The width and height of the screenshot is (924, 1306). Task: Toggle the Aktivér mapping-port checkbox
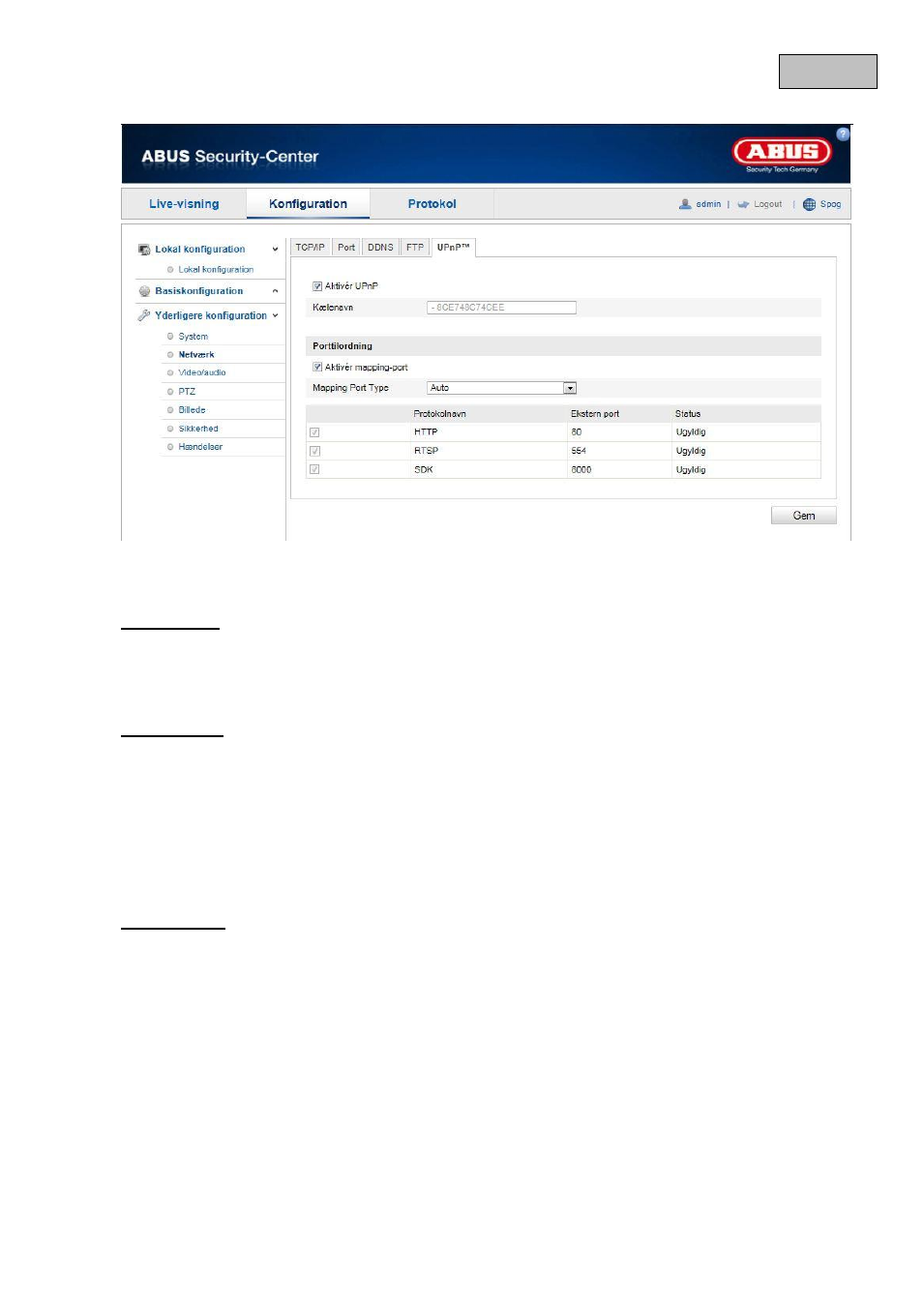tap(317, 368)
